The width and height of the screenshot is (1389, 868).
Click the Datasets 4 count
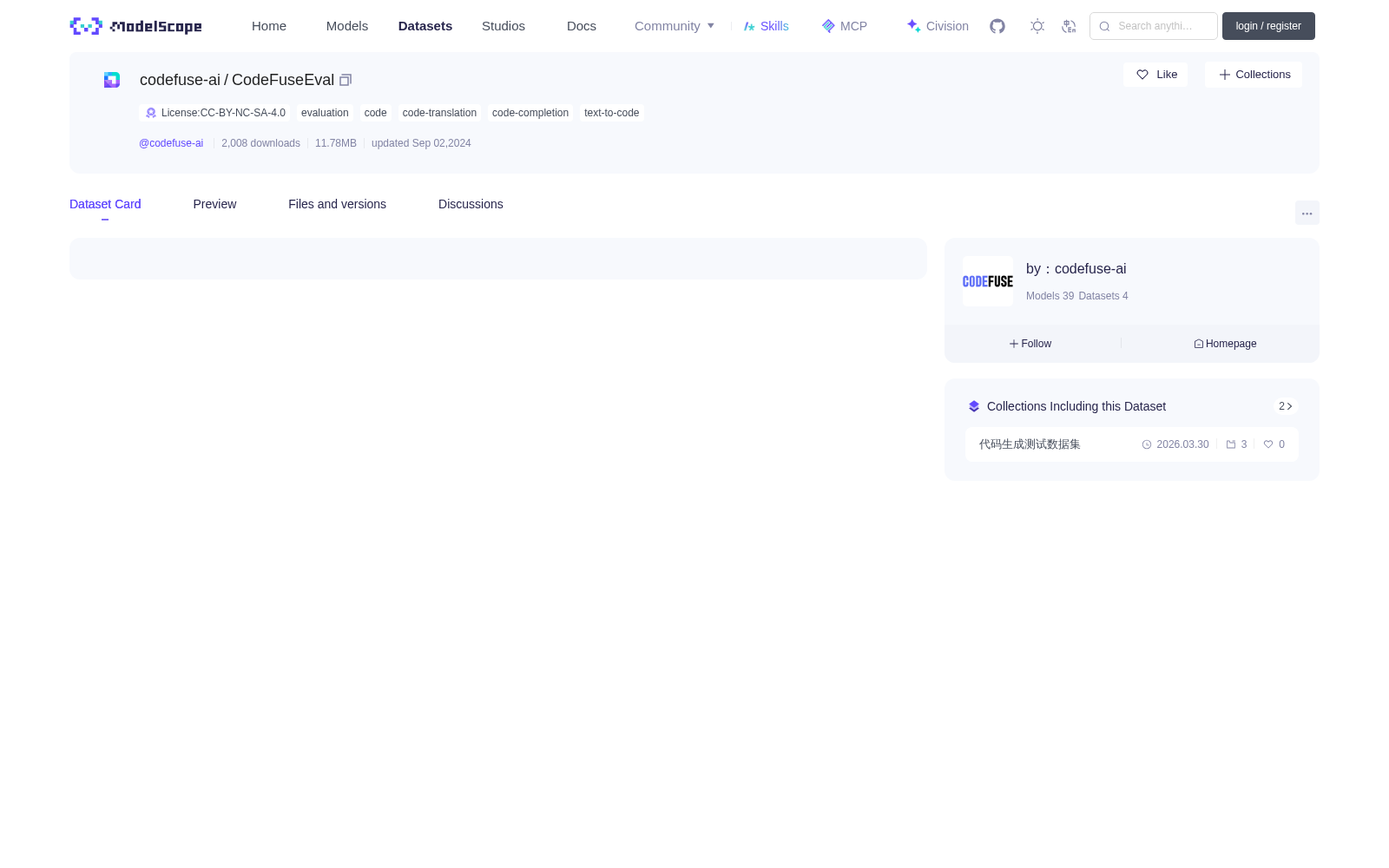[1103, 296]
